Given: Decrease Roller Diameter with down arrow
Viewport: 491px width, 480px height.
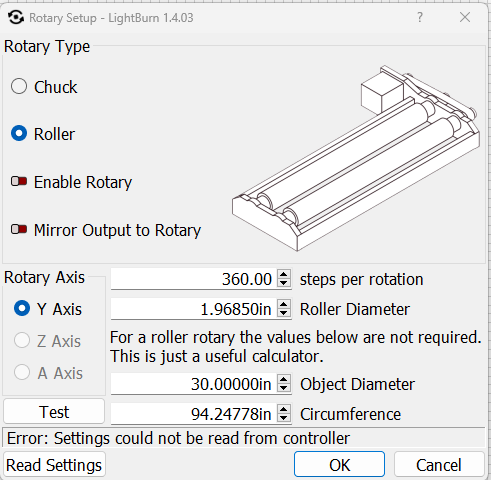Looking at the screenshot, I should tap(284, 313).
